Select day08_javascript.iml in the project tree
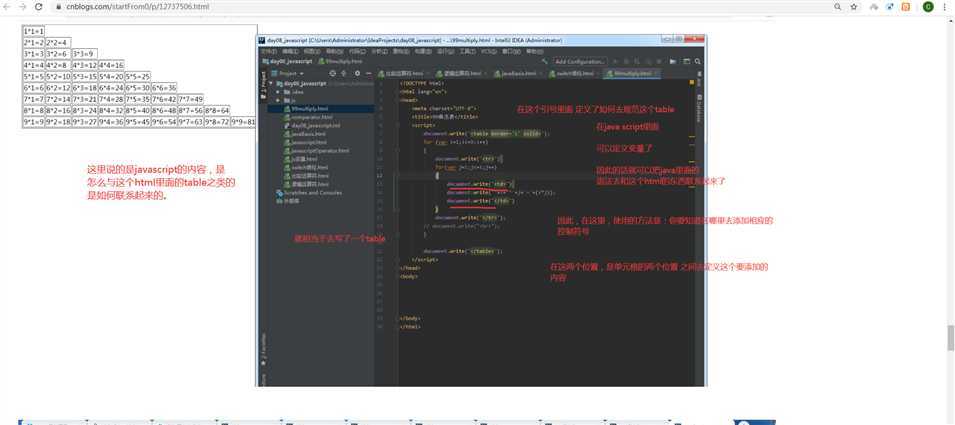 click(x=312, y=125)
